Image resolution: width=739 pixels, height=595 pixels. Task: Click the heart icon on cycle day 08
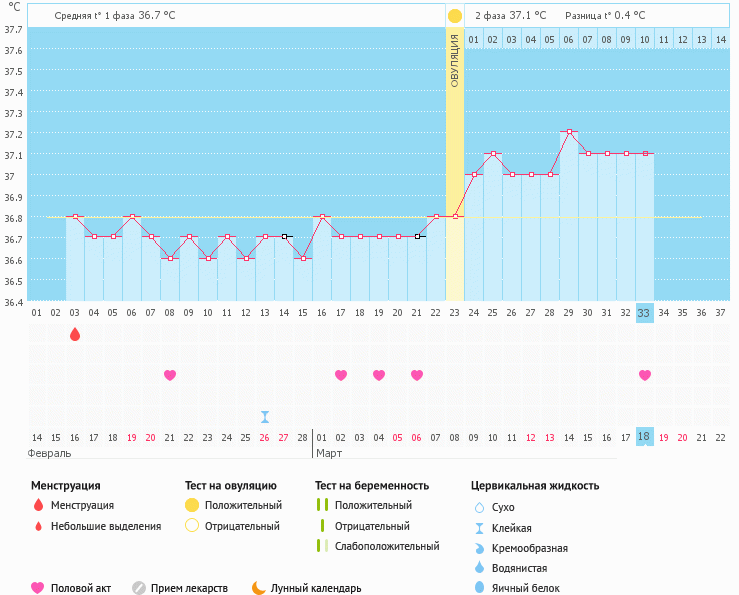pyautogui.click(x=170, y=375)
